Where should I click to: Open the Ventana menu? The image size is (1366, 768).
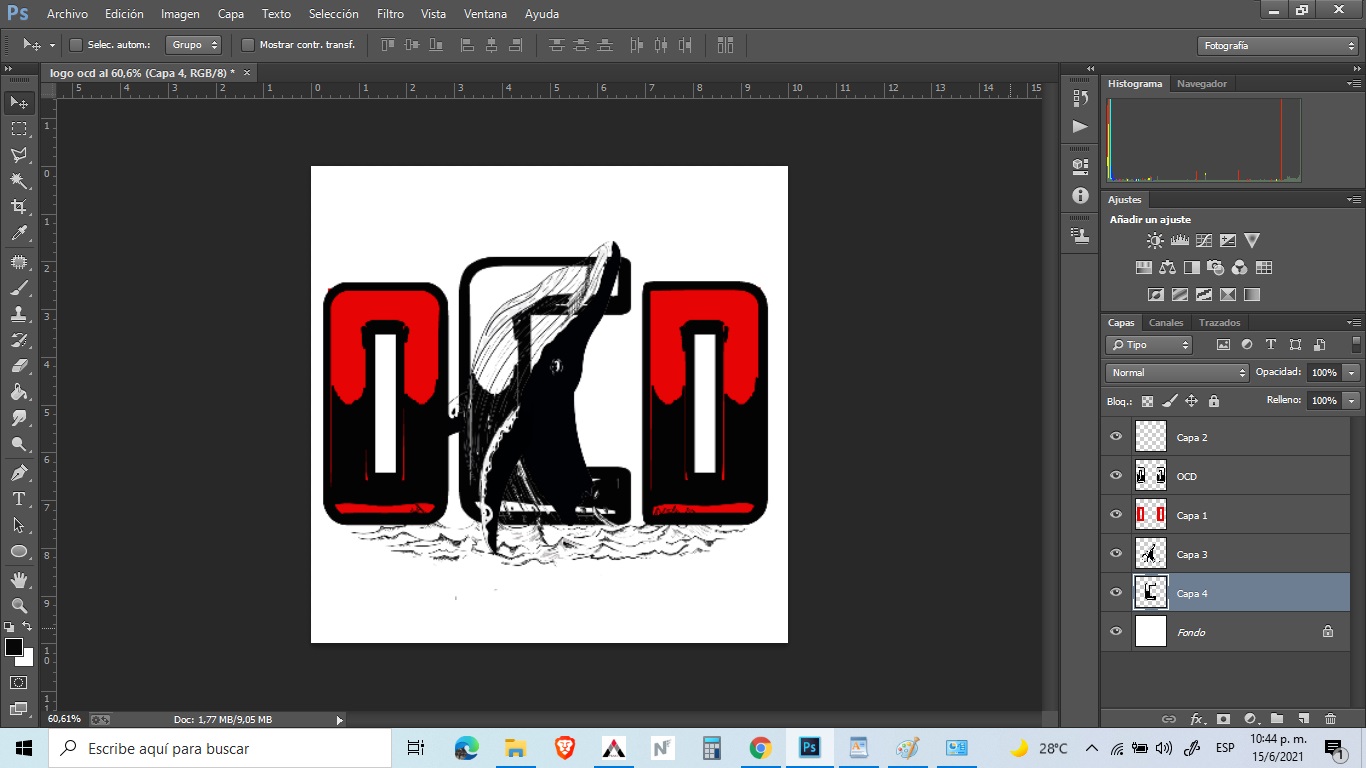click(485, 14)
